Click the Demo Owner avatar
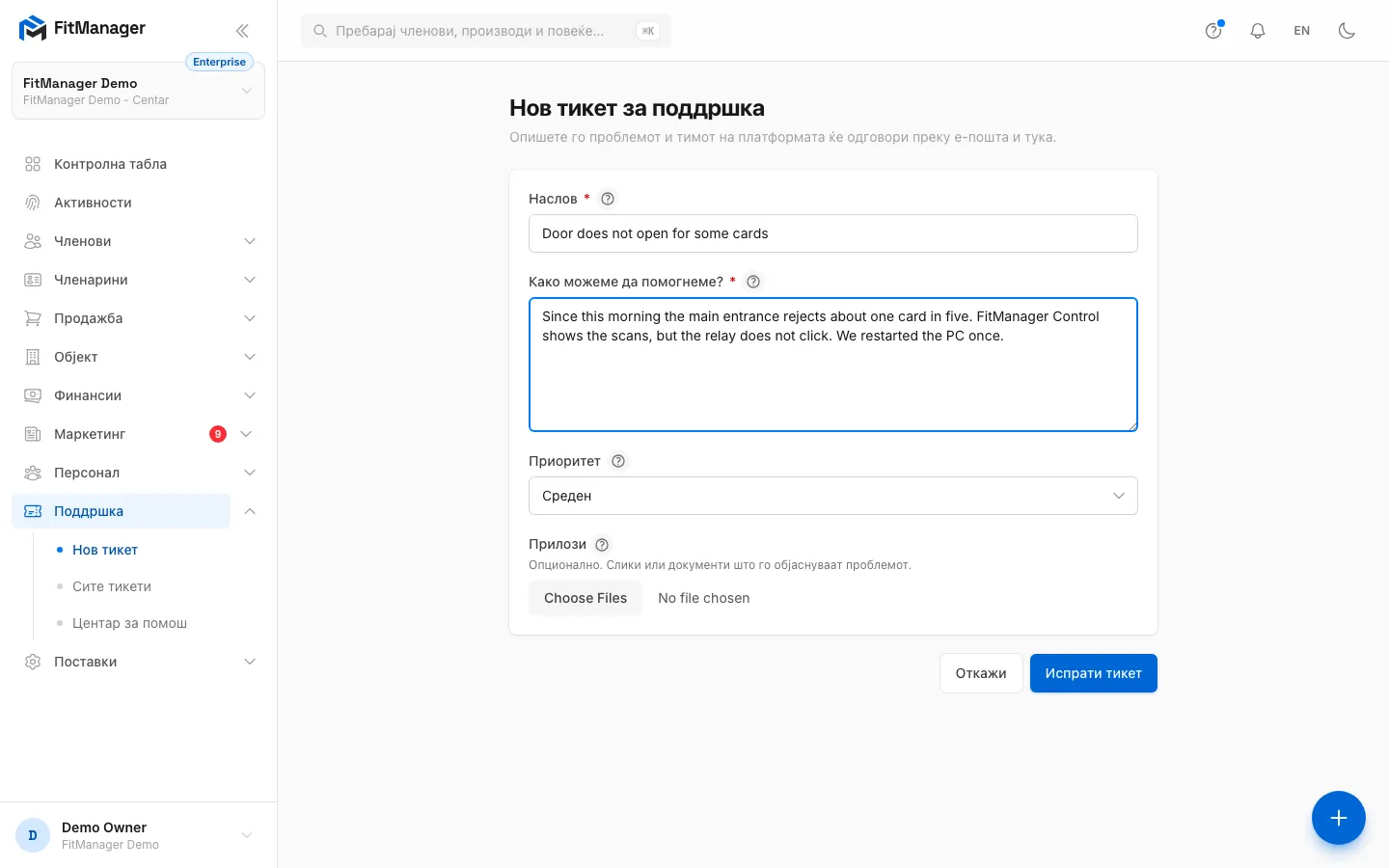1389x868 pixels. [33, 835]
